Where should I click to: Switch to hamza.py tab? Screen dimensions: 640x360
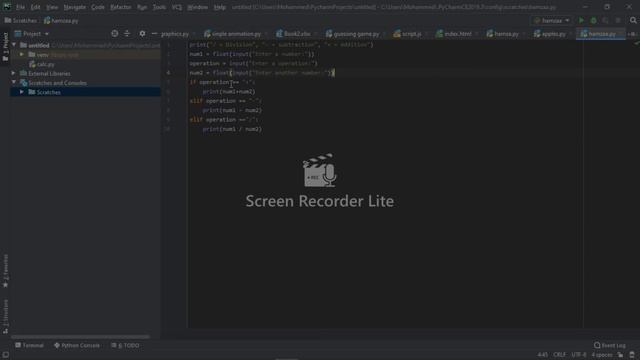point(504,34)
